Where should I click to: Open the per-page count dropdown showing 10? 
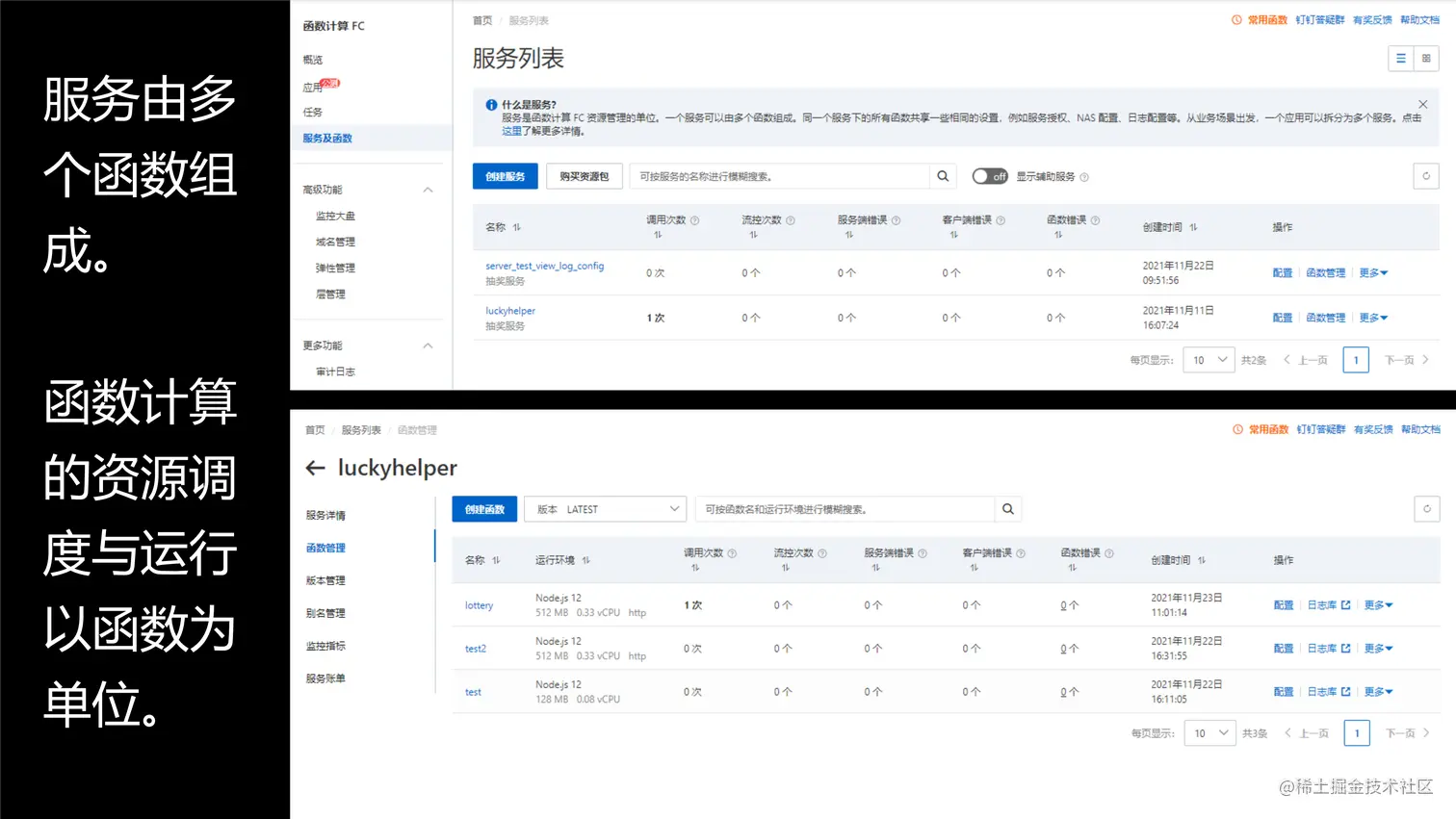tap(1209, 359)
